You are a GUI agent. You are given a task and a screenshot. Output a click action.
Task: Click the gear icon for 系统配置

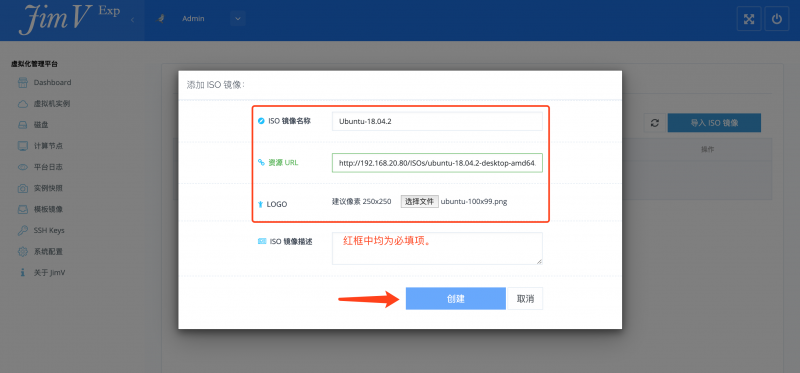pyautogui.click(x=22, y=252)
